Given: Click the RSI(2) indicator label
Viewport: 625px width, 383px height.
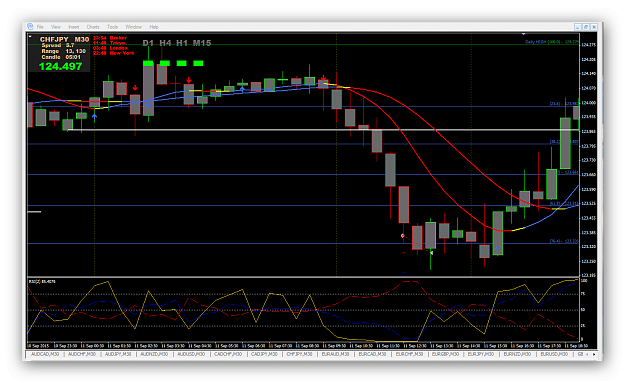Looking at the screenshot, I should pos(42,281).
